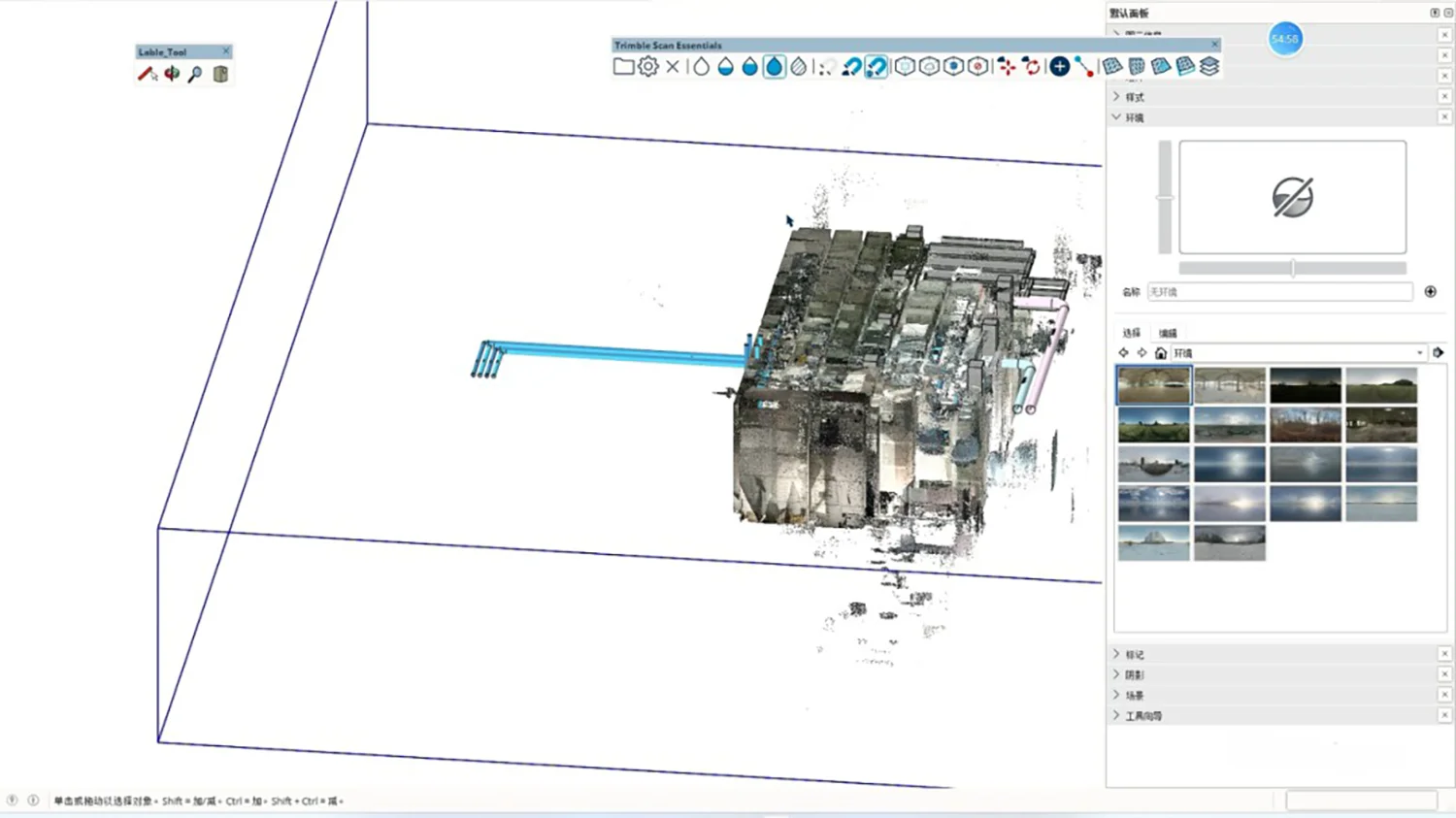Click the stacked layers icon in toolbar

[1209, 66]
